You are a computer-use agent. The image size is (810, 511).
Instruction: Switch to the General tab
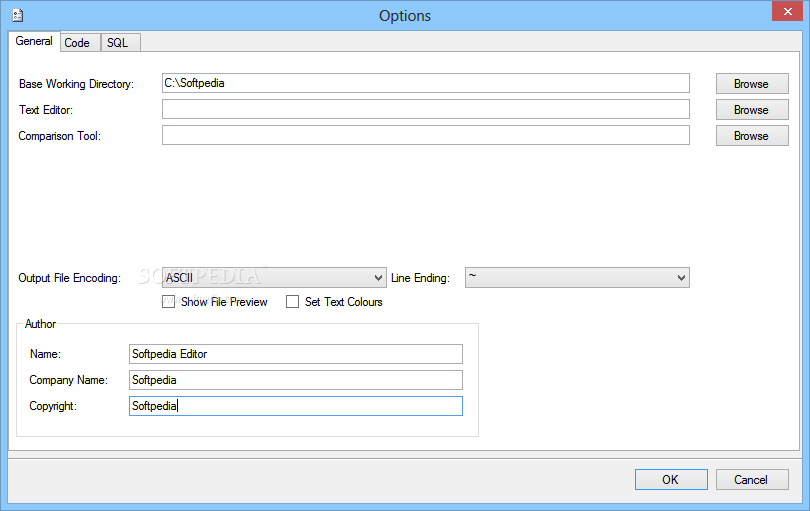pos(34,41)
